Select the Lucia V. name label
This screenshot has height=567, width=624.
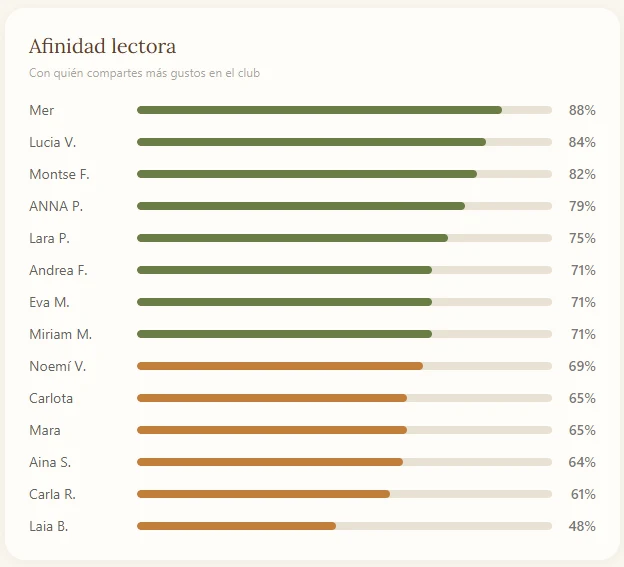click(x=53, y=142)
